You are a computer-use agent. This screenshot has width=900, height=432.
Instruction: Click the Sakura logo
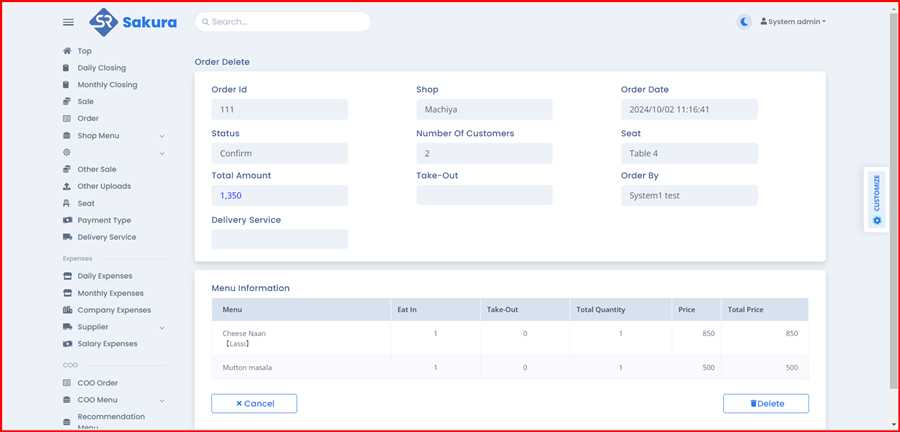[132, 21]
